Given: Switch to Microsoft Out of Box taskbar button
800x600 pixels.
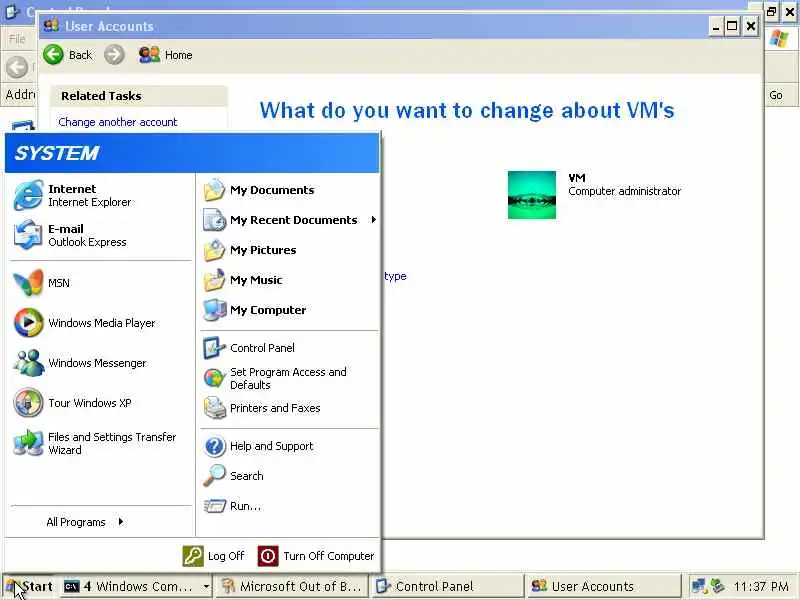Looking at the screenshot, I should click(x=292, y=587).
